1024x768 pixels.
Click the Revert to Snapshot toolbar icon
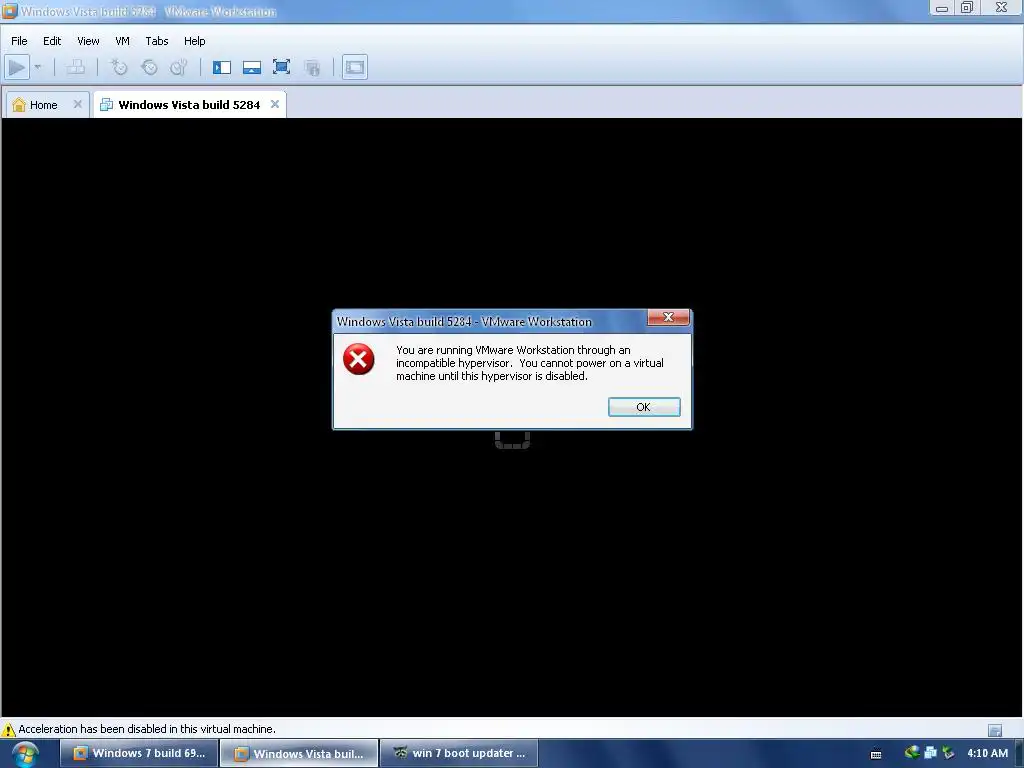pos(149,67)
